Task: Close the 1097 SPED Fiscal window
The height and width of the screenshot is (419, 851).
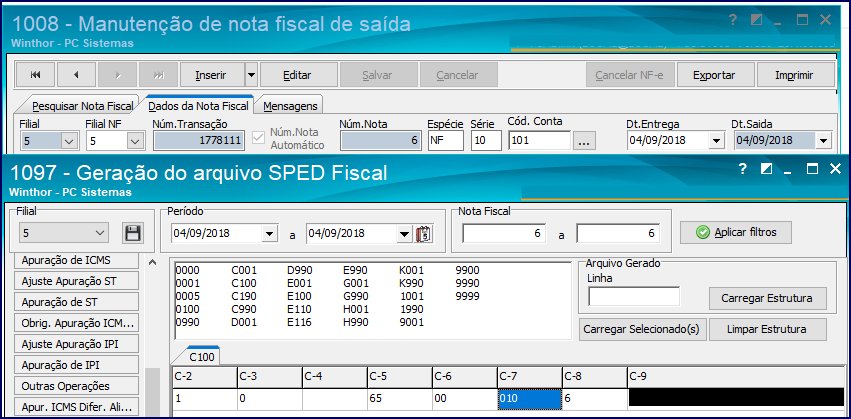Action: pos(835,169)
